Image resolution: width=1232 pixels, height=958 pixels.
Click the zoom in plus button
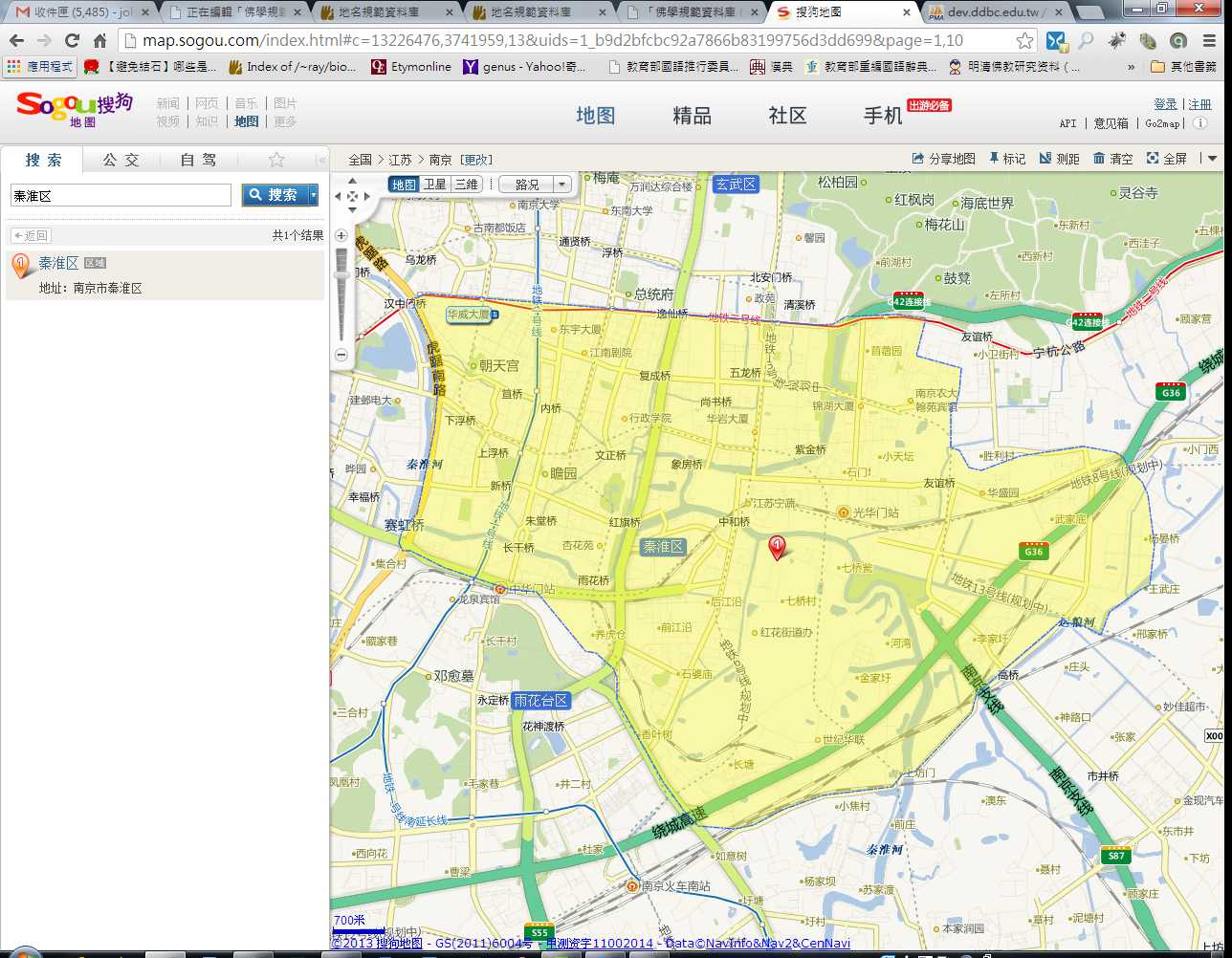(x=341, y=235)
